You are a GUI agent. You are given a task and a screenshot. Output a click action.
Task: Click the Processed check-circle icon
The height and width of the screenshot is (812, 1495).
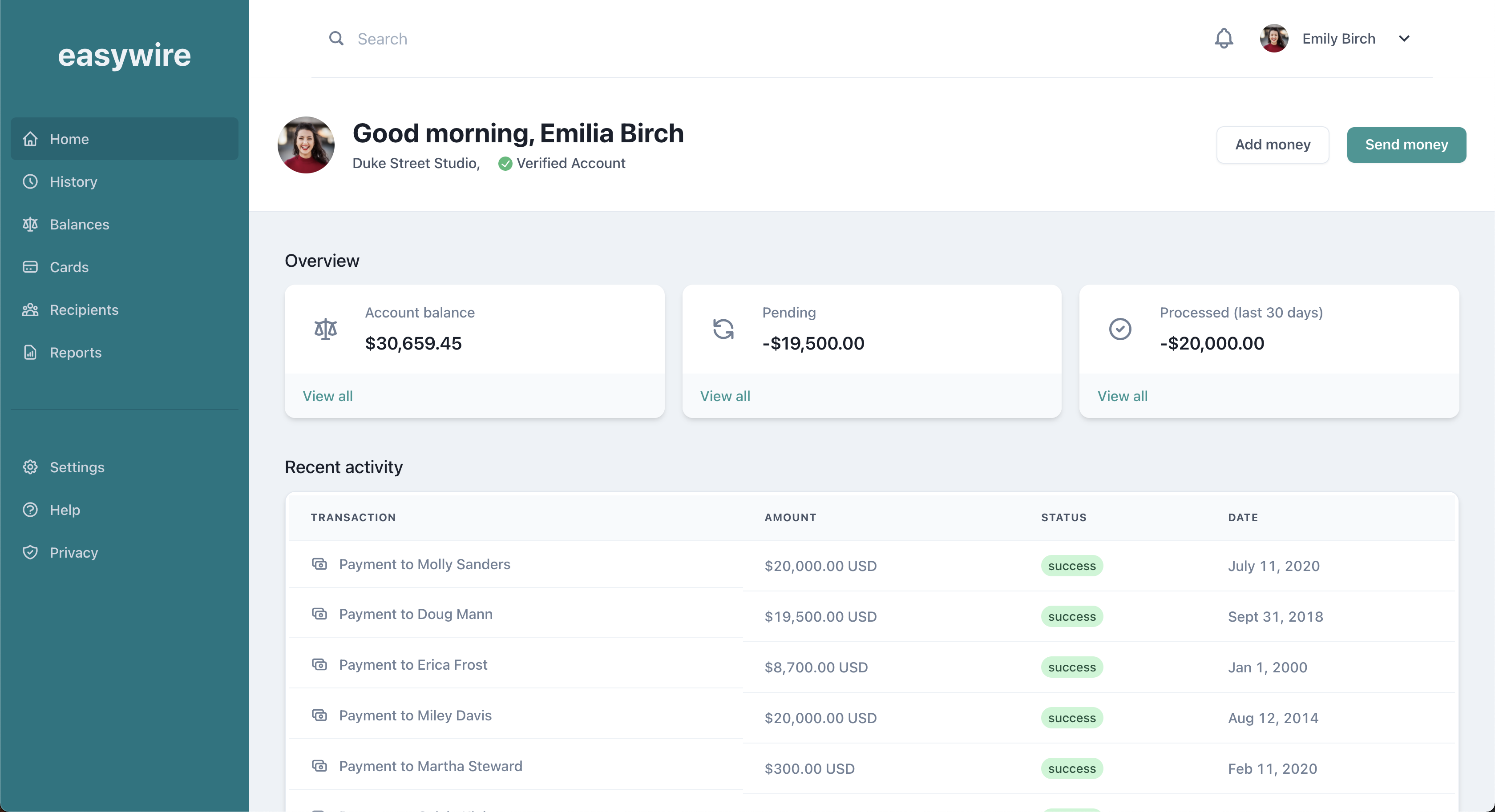click(1120, 329)
